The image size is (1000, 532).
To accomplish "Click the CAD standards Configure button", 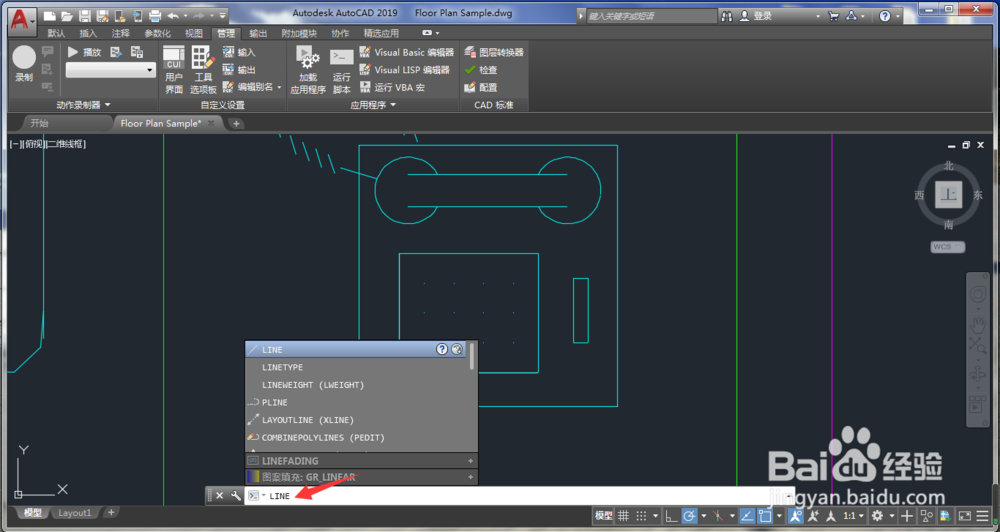I will [481, 87].
